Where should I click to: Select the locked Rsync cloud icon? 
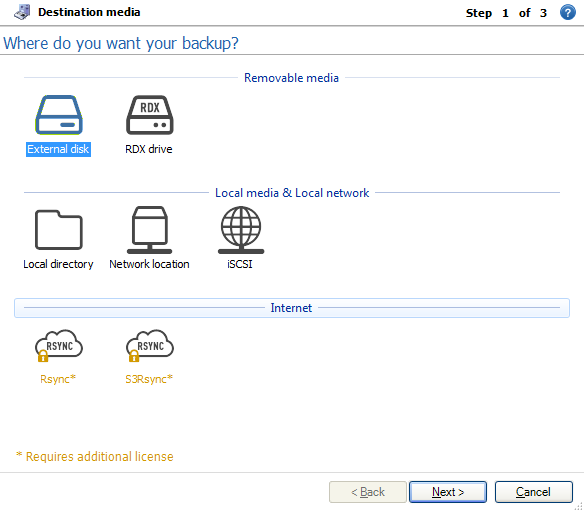59,346
